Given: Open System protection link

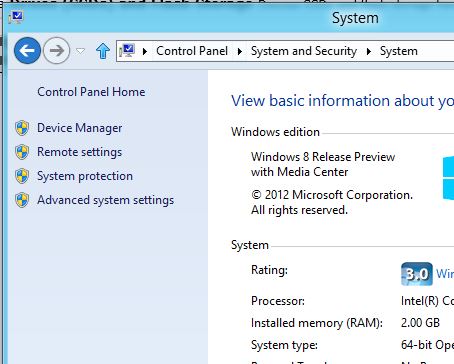Looking at the screenshot, I should 85,176.
